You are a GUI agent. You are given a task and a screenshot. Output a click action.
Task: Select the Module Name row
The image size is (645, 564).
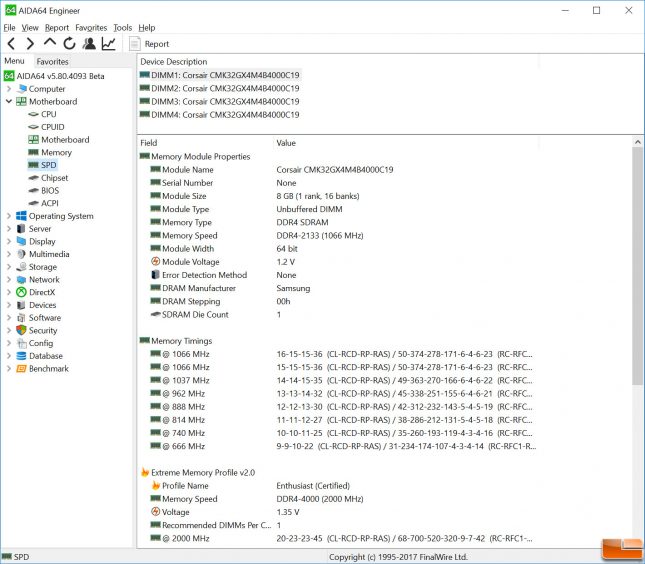[x=337, y=169]
